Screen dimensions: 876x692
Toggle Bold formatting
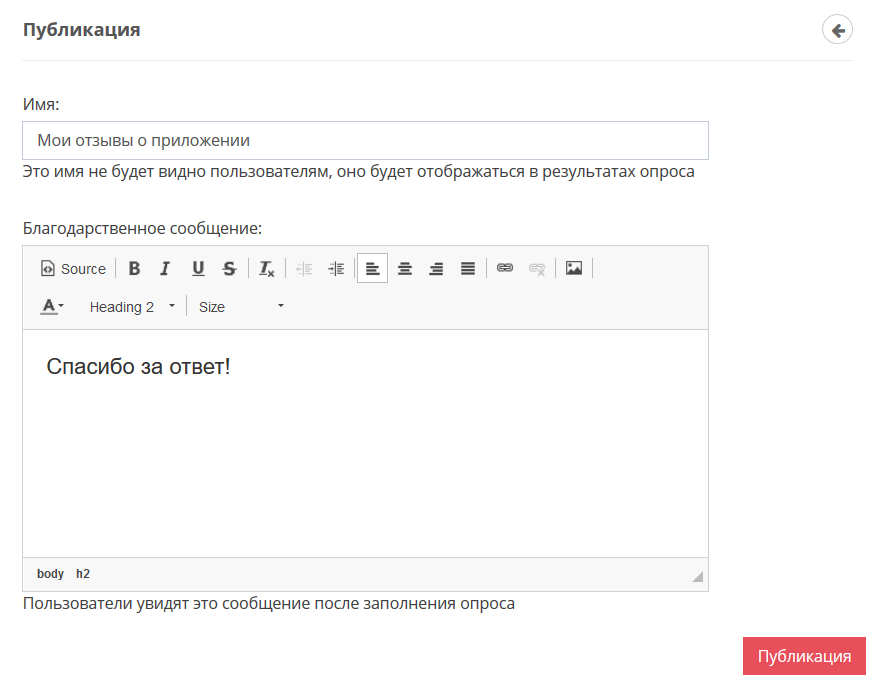tap(134, 269)
